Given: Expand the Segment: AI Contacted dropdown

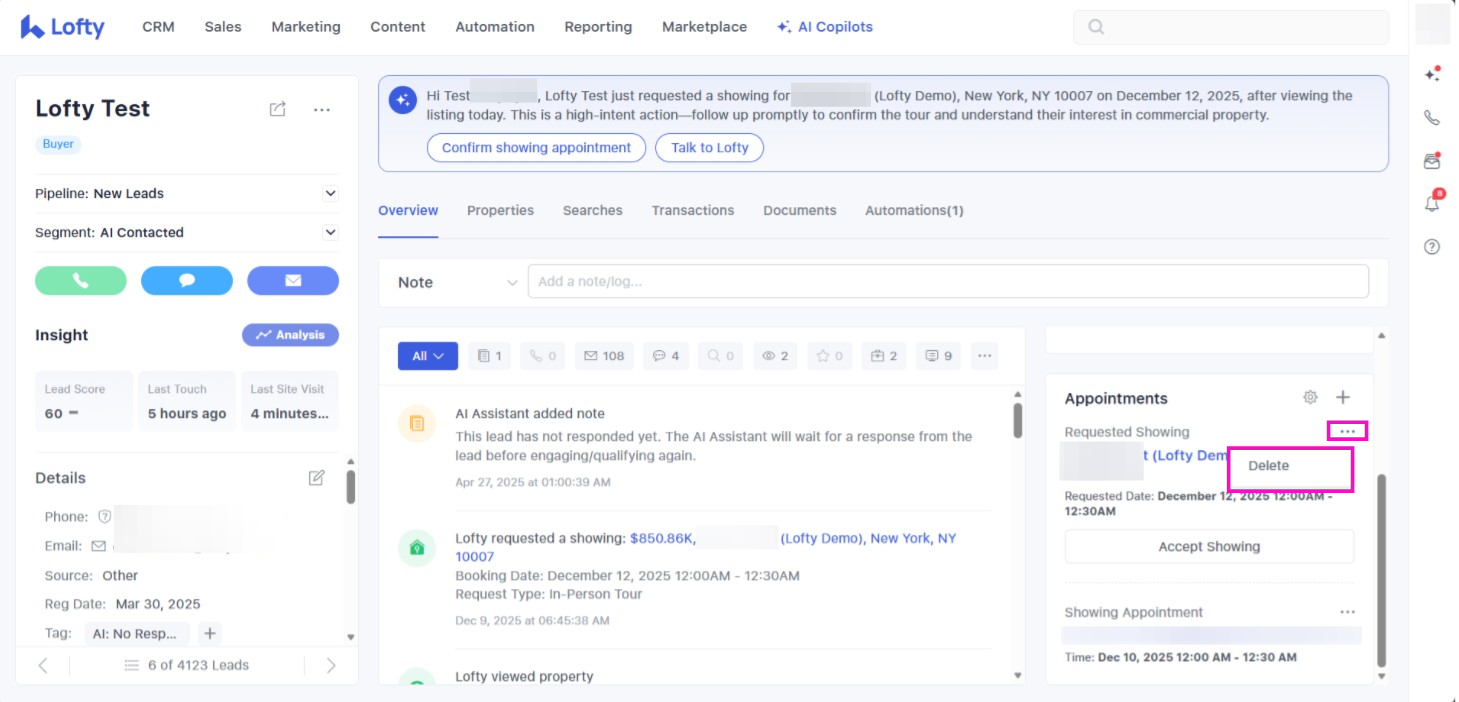Looking at the screenshot, I should [x=330, y=232].
